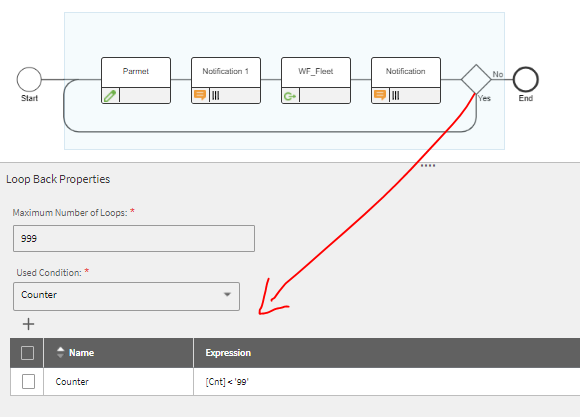Image resolution: width=580 pixels, height=417 pixels.
Task: Select the WF_Fleet workflow step
Action: pos(316,80)
